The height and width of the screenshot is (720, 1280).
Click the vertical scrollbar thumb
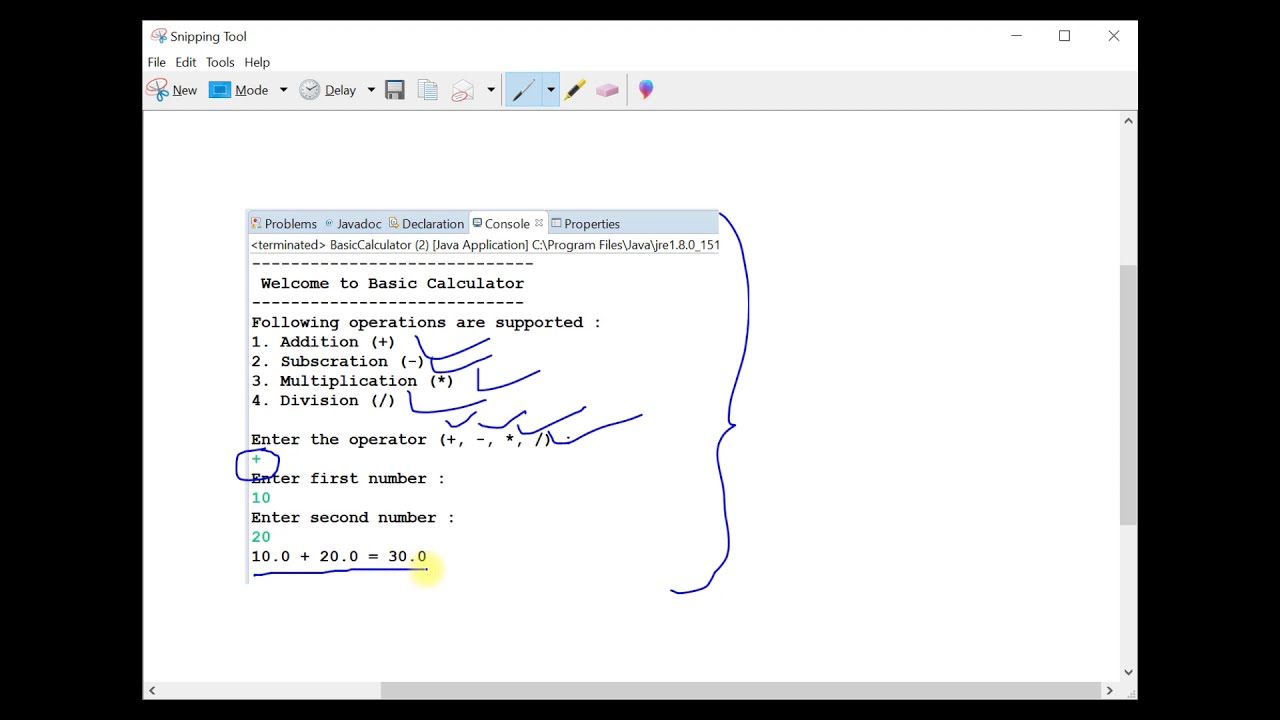pyautogui.click(x=1128, y=395)
